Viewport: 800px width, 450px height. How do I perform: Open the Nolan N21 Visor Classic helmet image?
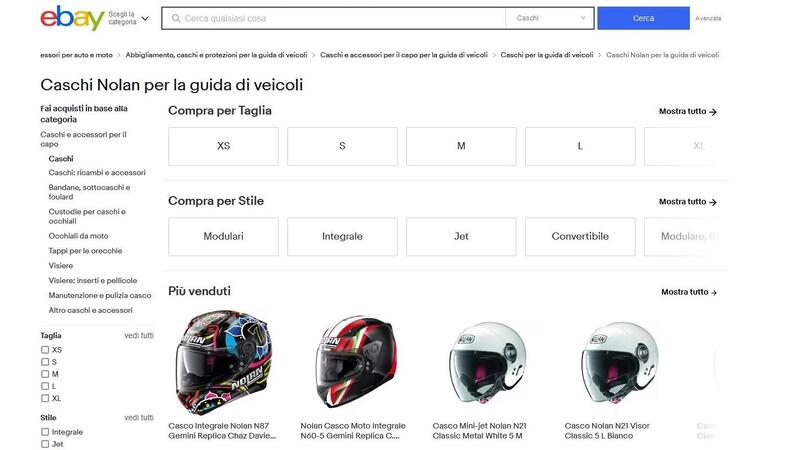pyautogui.click(x=619, y=362)
